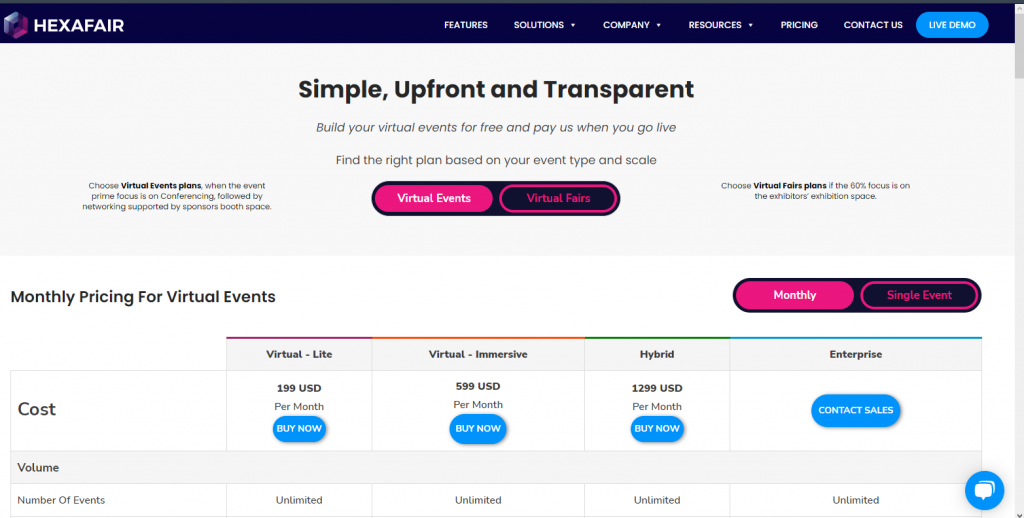Buy the Virtual - Lite plan
The image size is (1024, 518).
[299, 429]
